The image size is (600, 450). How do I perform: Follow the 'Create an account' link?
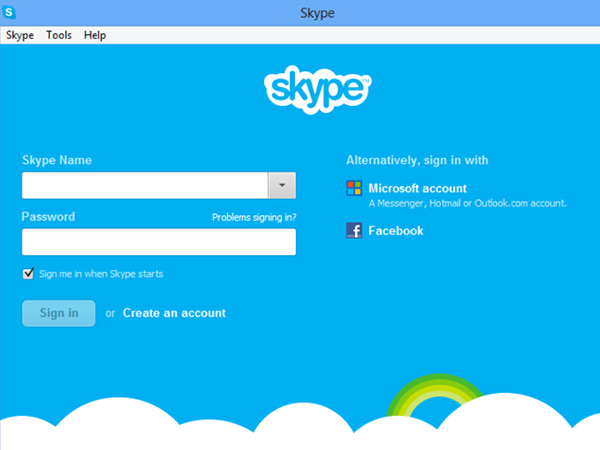tap(174, 313)
